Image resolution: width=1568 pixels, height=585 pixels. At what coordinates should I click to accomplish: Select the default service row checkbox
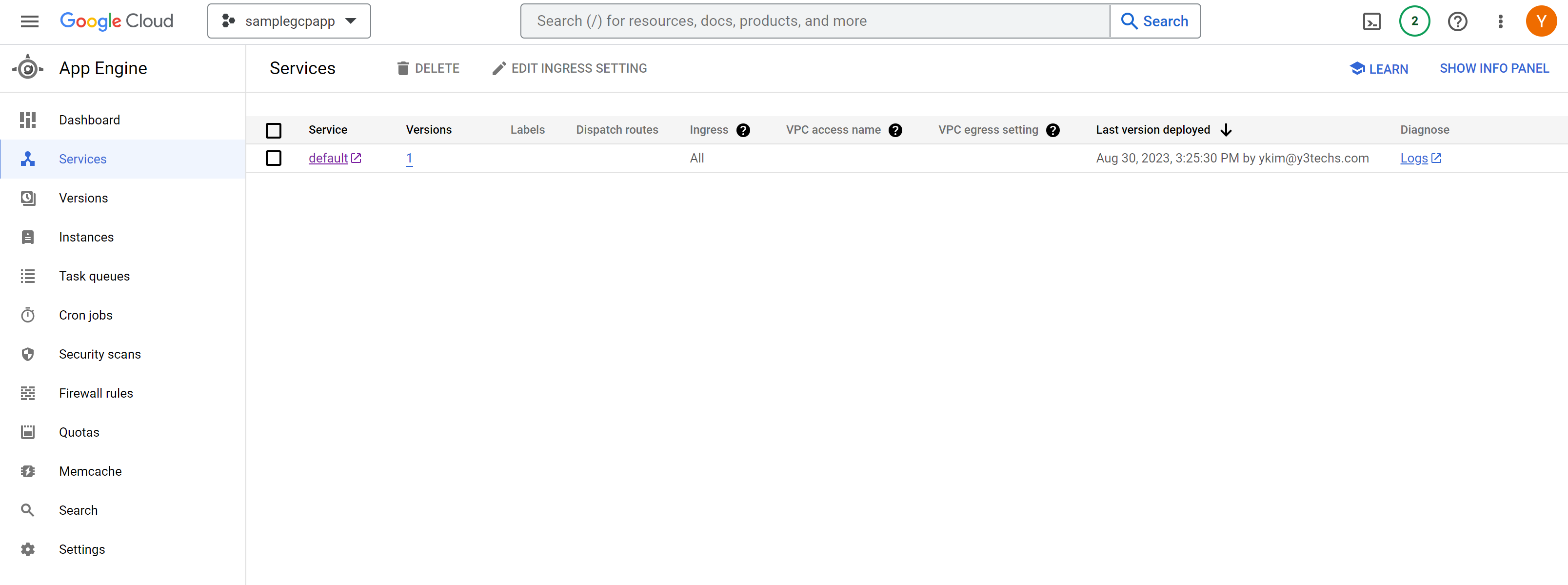273,158
